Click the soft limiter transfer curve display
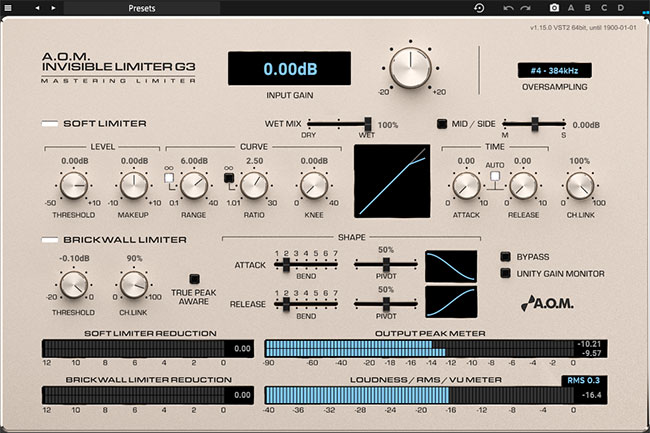 tap(392, 181)
